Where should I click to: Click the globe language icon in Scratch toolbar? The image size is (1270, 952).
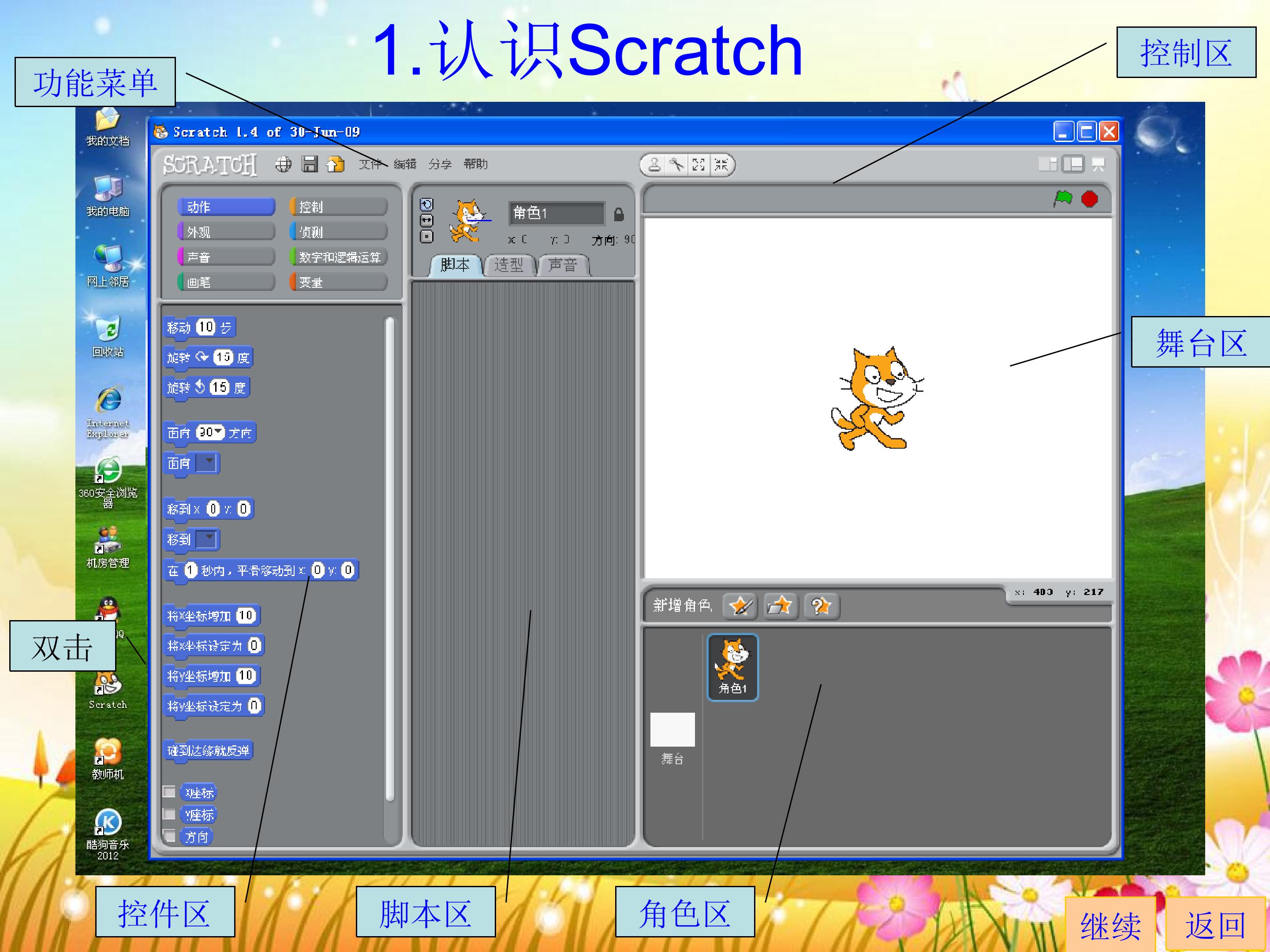(283, 165)
